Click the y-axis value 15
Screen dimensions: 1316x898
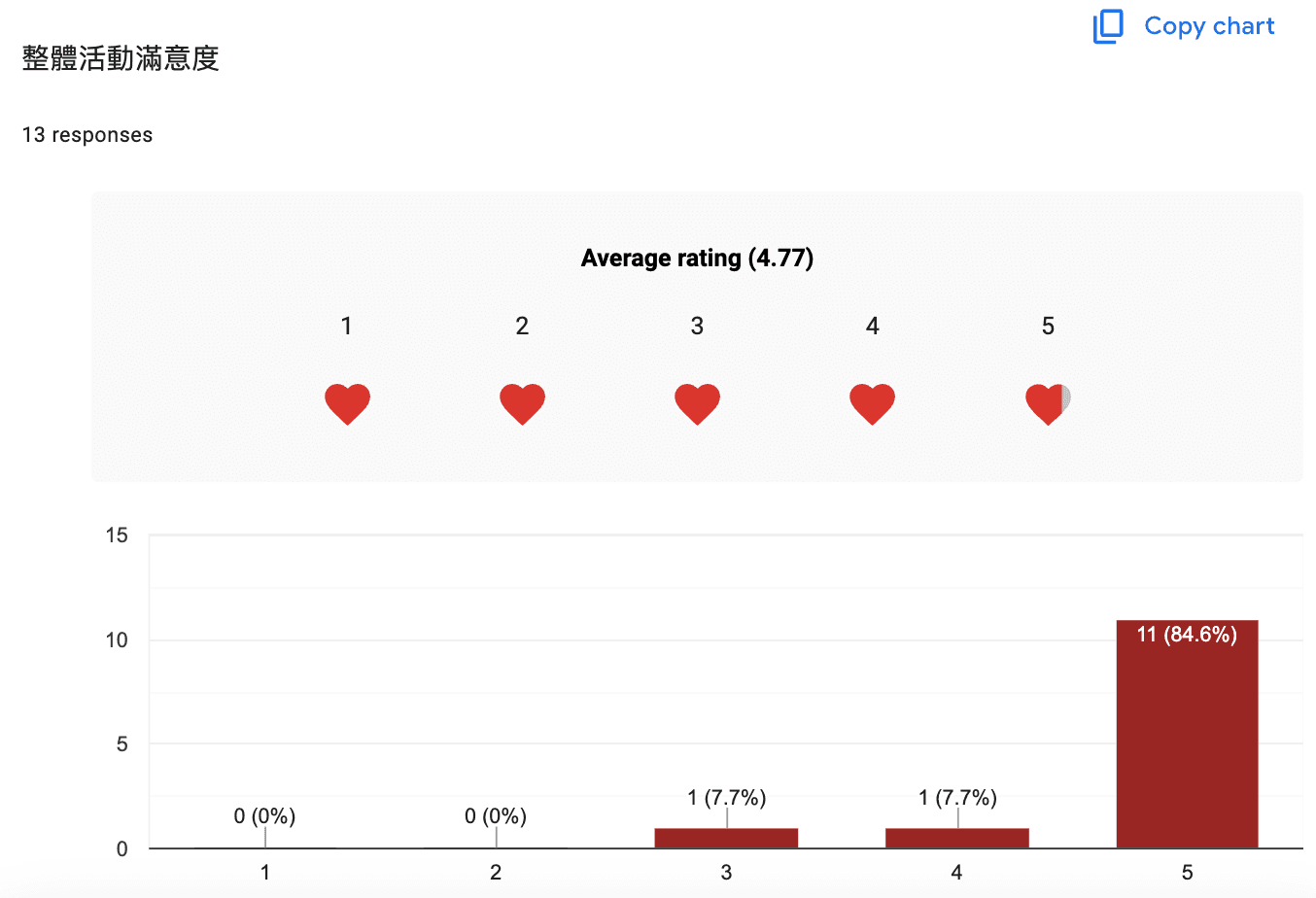point(117,535)
